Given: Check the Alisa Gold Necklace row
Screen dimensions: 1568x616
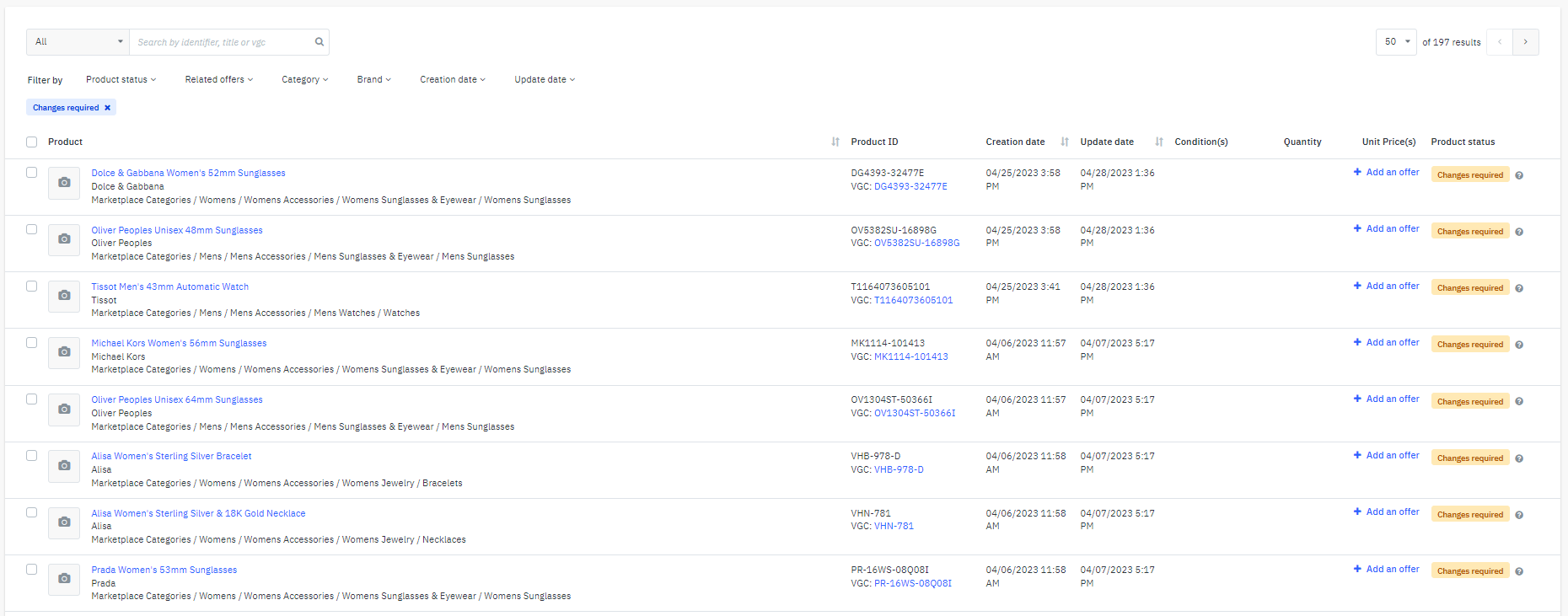Looking at the screenshot, I should coord(31,512).
